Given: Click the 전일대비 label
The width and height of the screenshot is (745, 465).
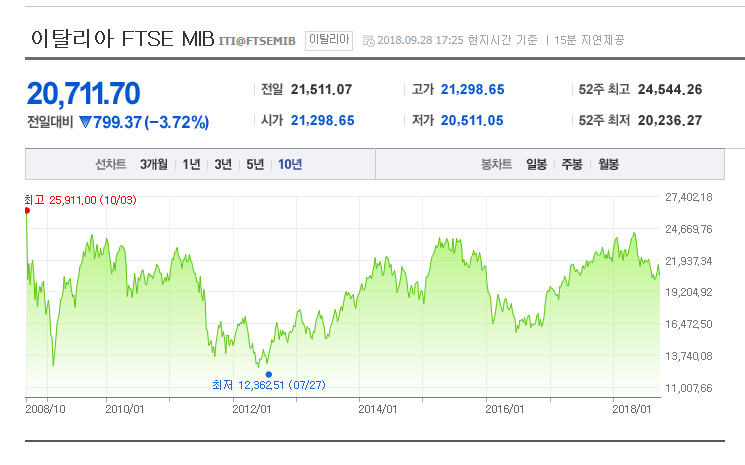Looking at the screenshot, I should point(50,122).
